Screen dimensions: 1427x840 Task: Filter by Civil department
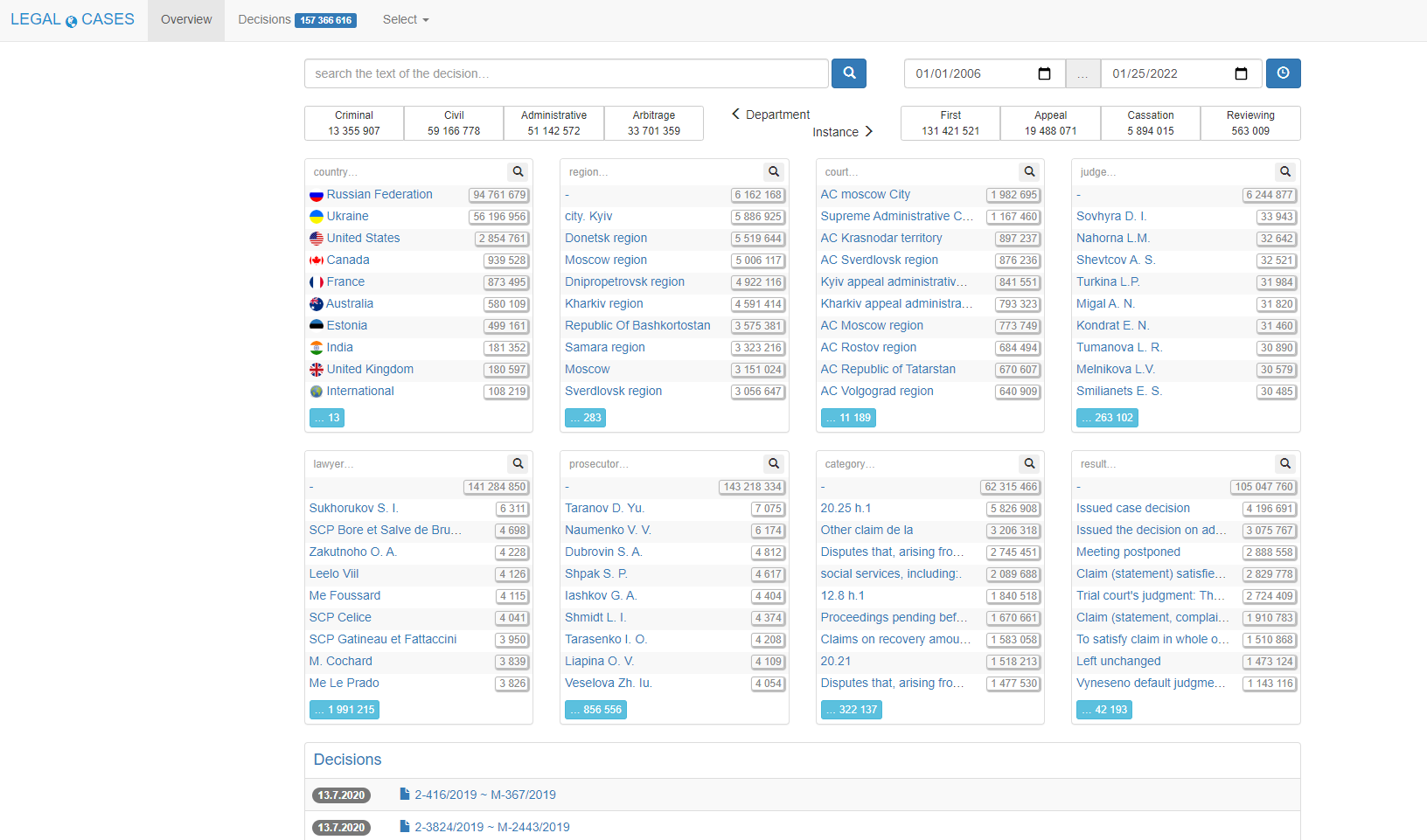click(454, 123)
